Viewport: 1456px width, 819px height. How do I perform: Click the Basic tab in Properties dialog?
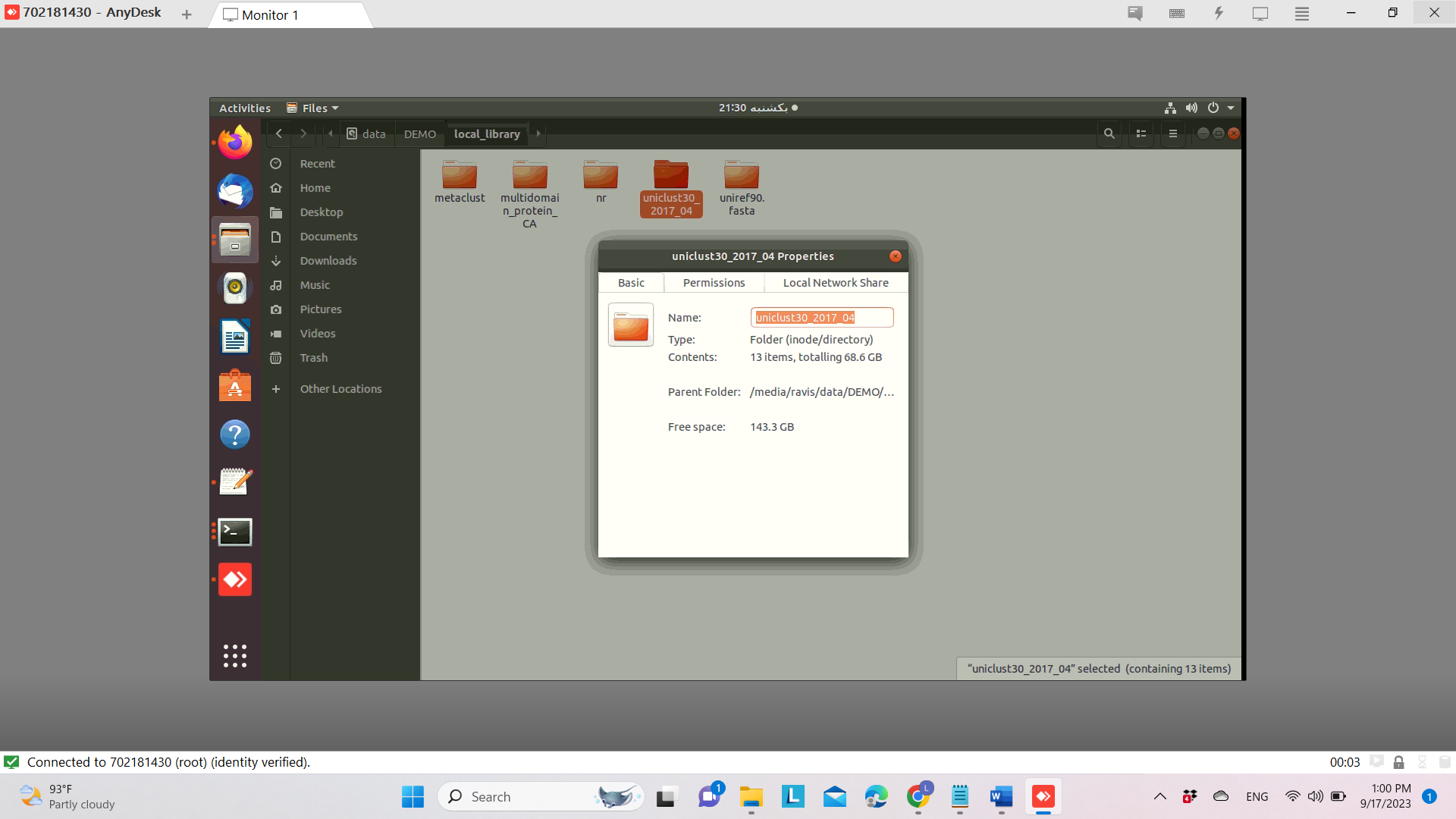[631, 282]
